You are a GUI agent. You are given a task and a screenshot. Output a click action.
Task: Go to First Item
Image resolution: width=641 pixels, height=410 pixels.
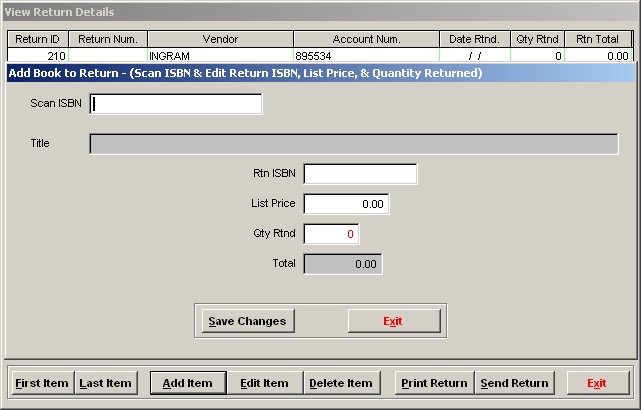click(x=43, y=383)
